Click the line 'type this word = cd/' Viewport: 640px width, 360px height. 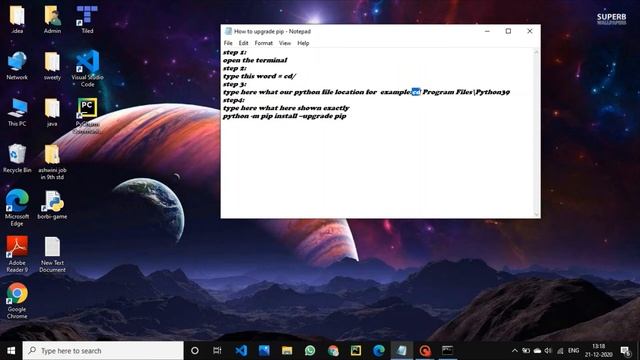coord(259,76)
